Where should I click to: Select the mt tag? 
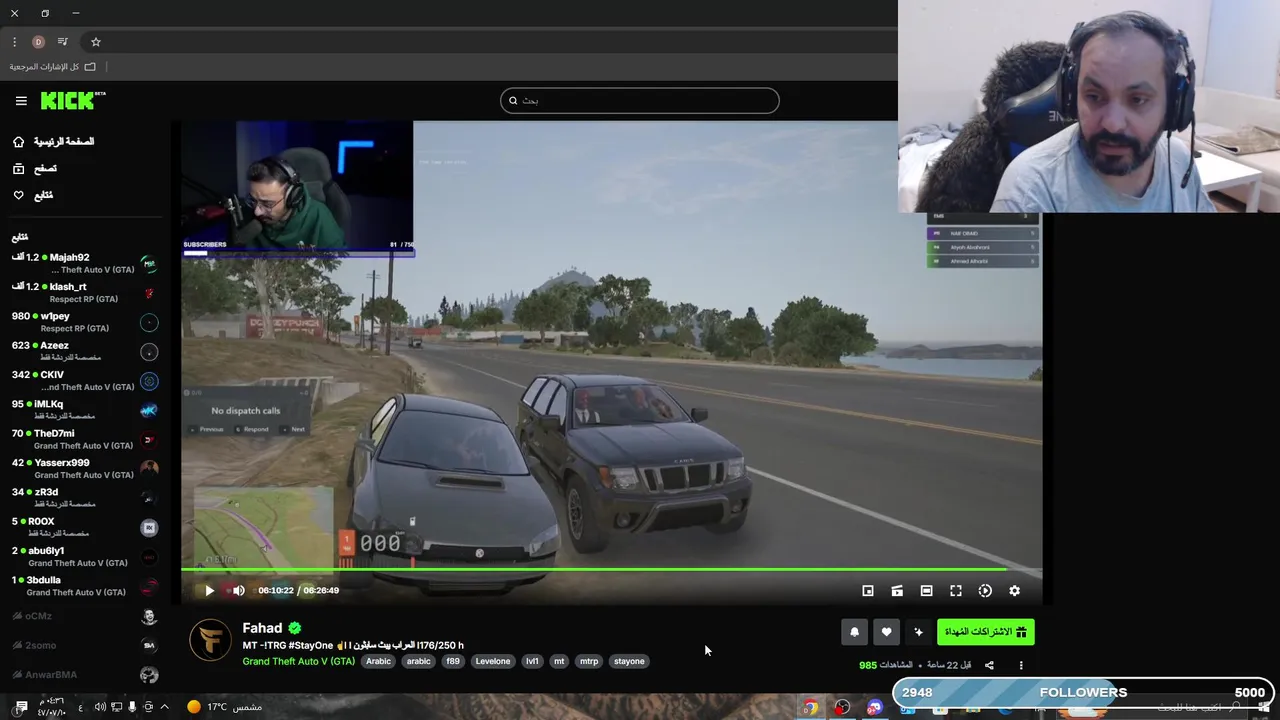(559, 661)
